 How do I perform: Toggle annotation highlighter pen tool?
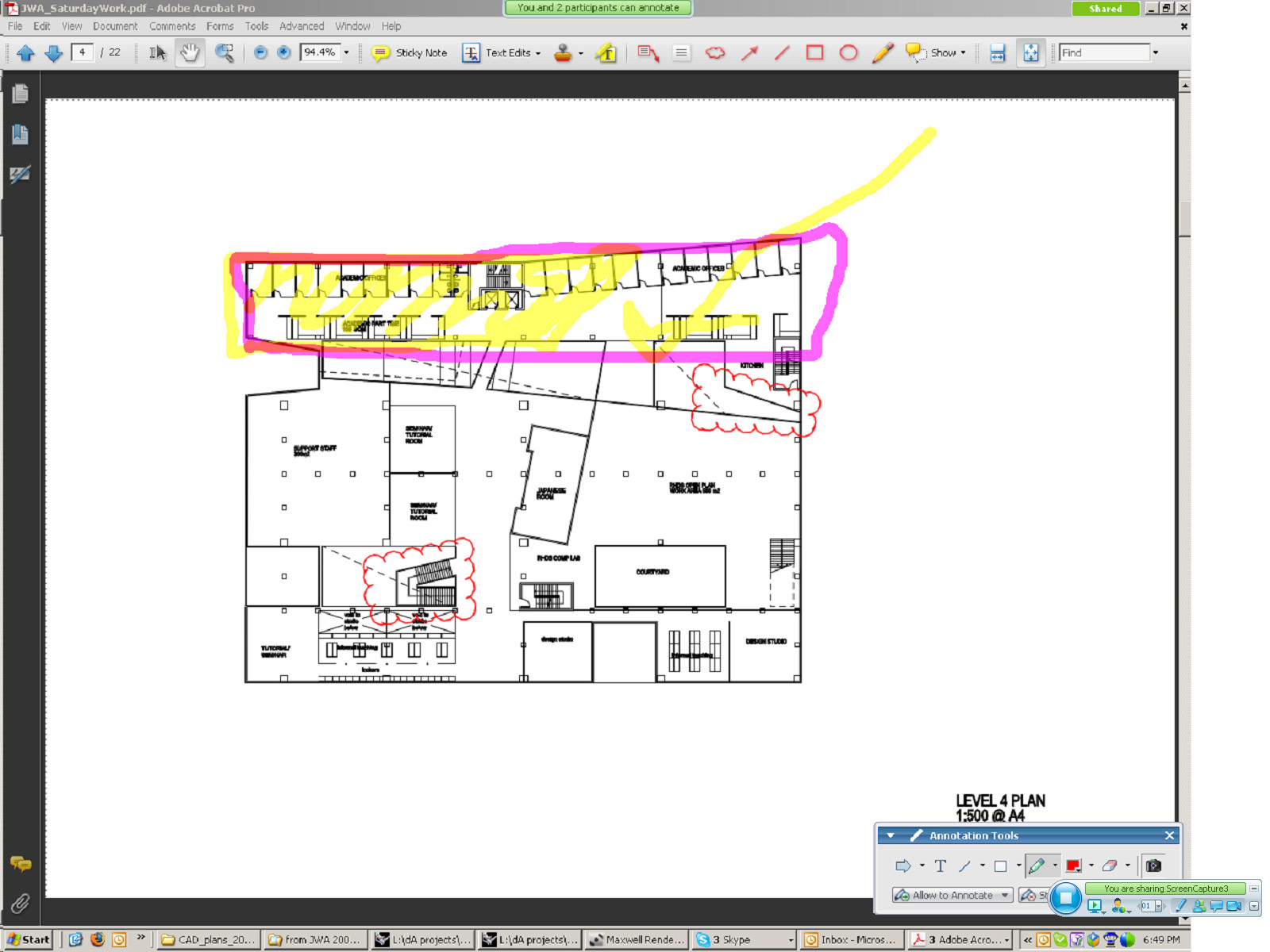point(1037,866)
